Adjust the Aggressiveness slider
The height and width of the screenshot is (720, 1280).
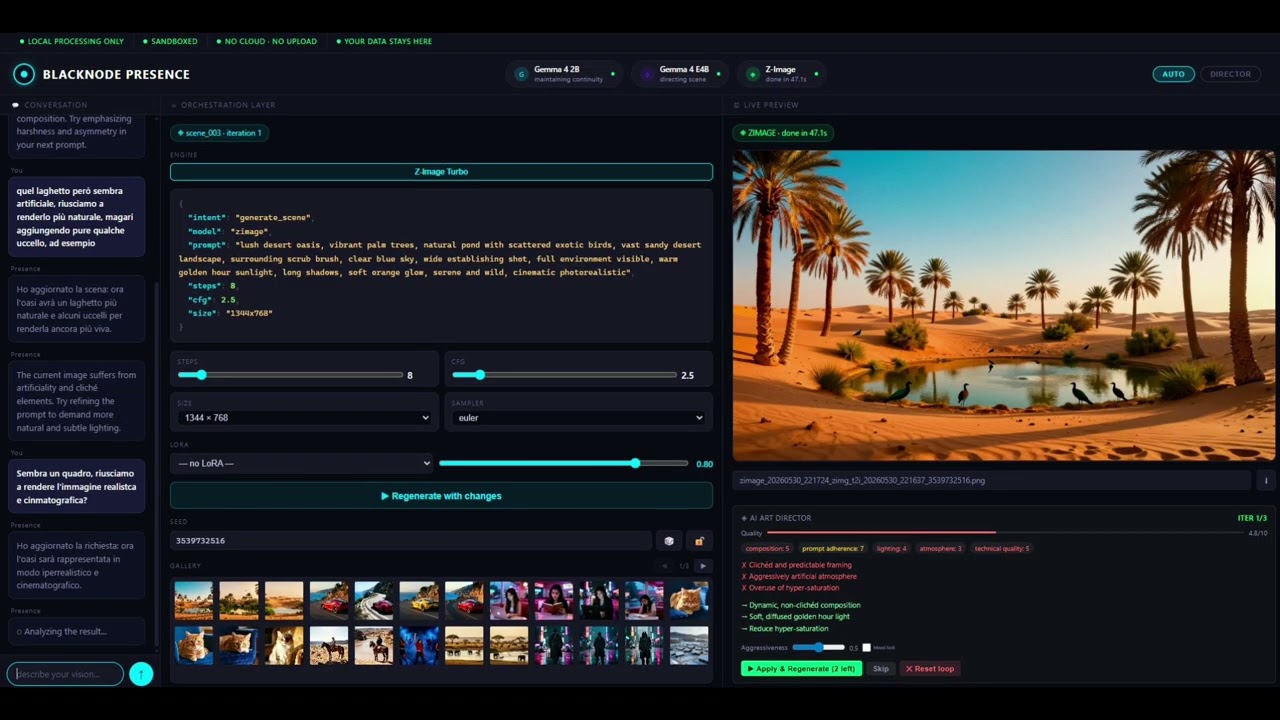click(818, 648)
